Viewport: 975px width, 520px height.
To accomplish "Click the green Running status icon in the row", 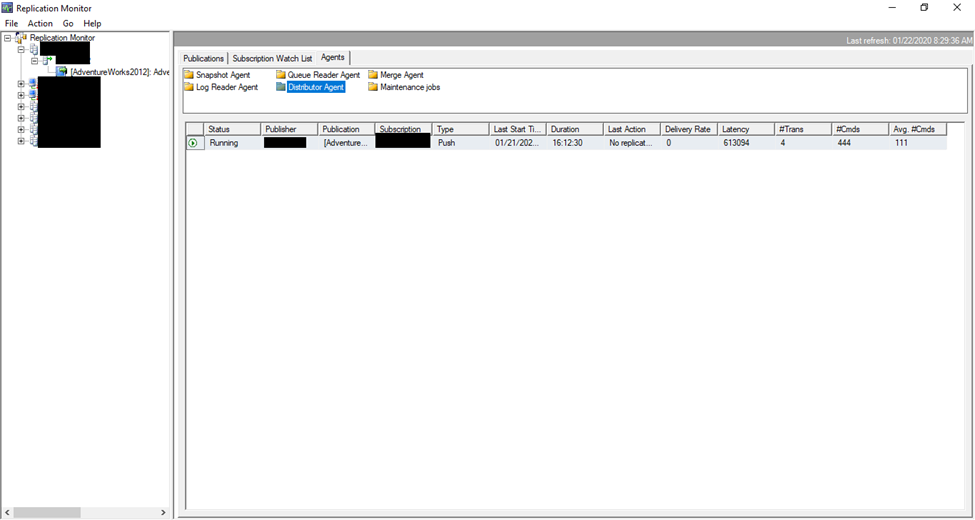I will pos(193,142).
